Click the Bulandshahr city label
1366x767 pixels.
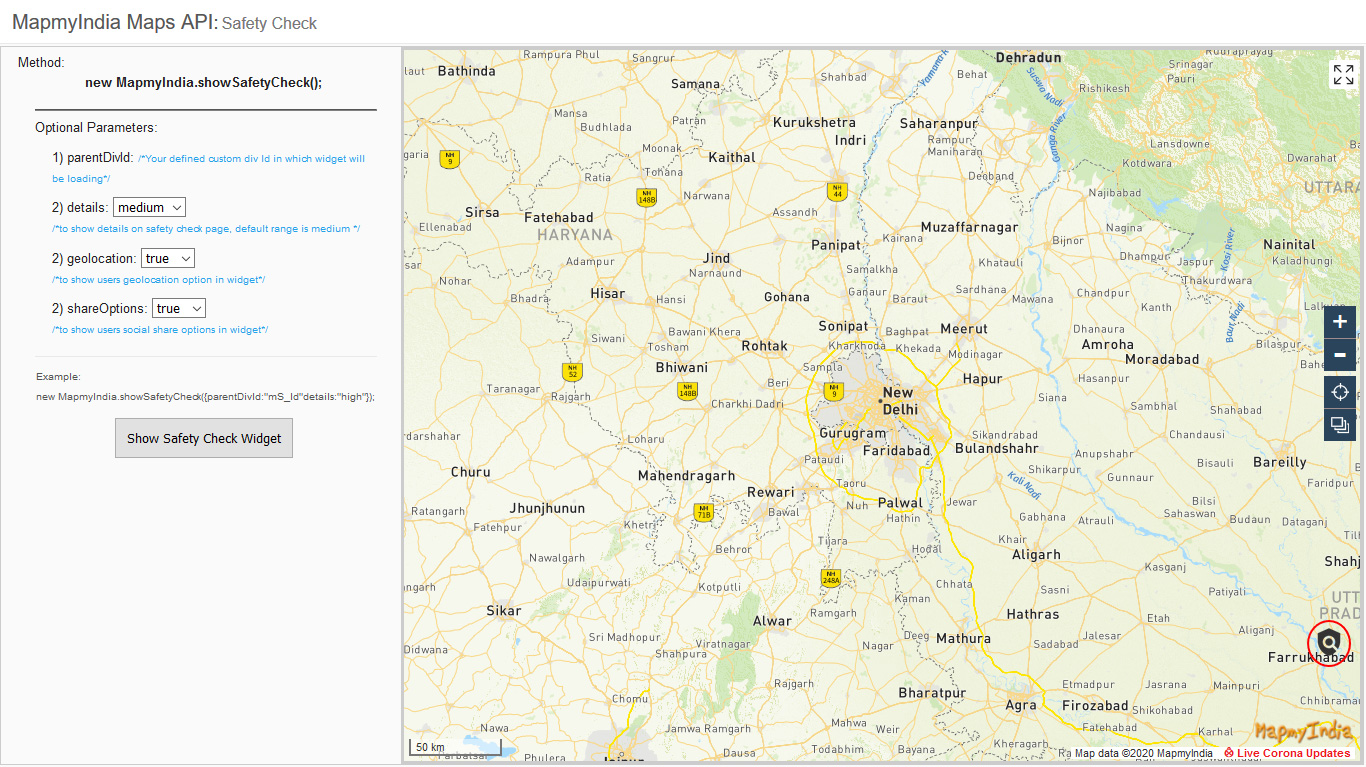click(x=996, y=448)
